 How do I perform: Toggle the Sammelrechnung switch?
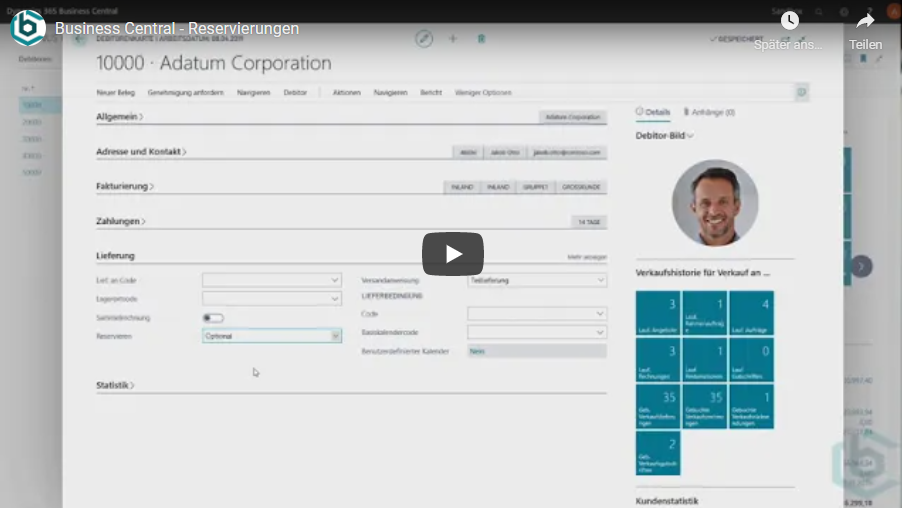coord(213,318)
